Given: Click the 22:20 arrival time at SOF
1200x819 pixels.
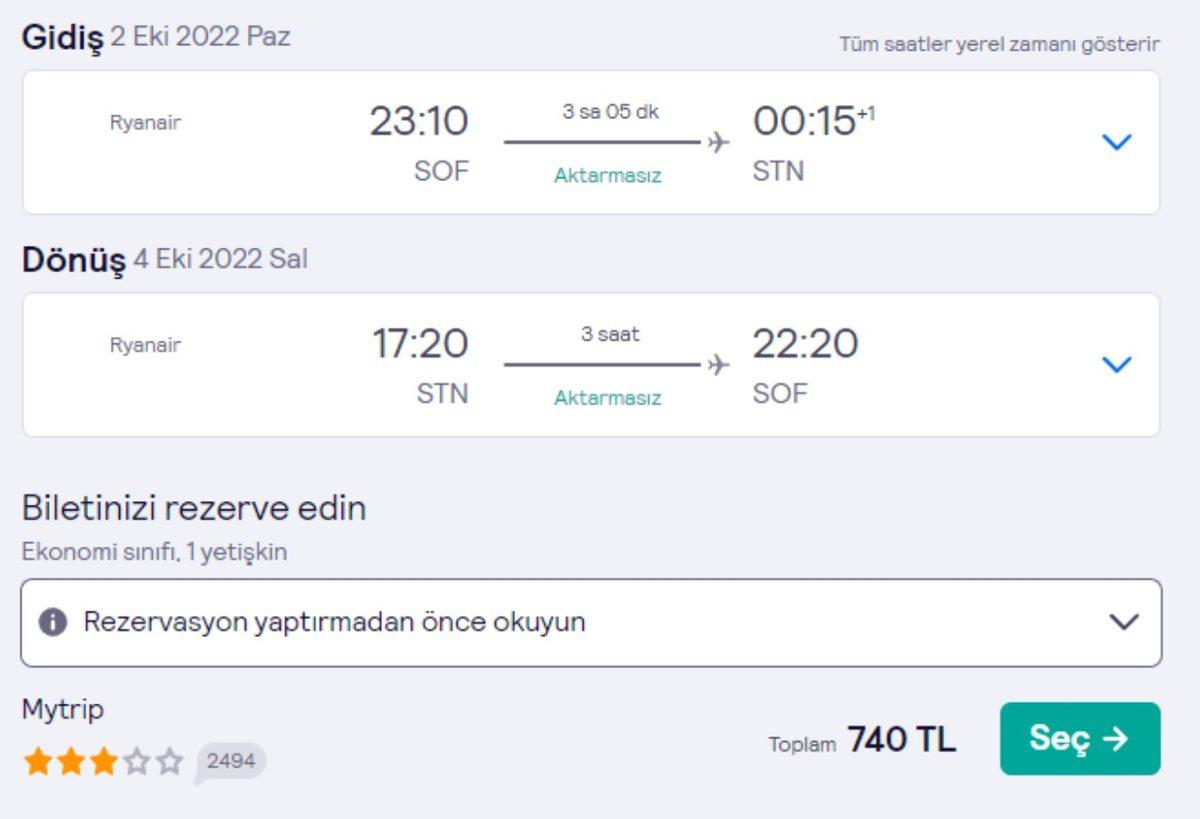Looking at the screenshot, I should coord(805,344).
